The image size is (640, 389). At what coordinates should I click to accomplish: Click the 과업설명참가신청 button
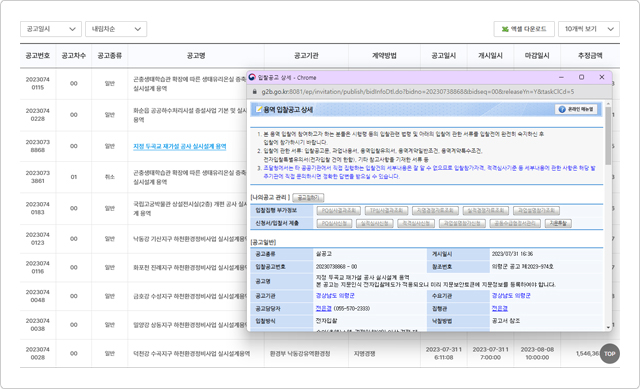coord(462,223)
